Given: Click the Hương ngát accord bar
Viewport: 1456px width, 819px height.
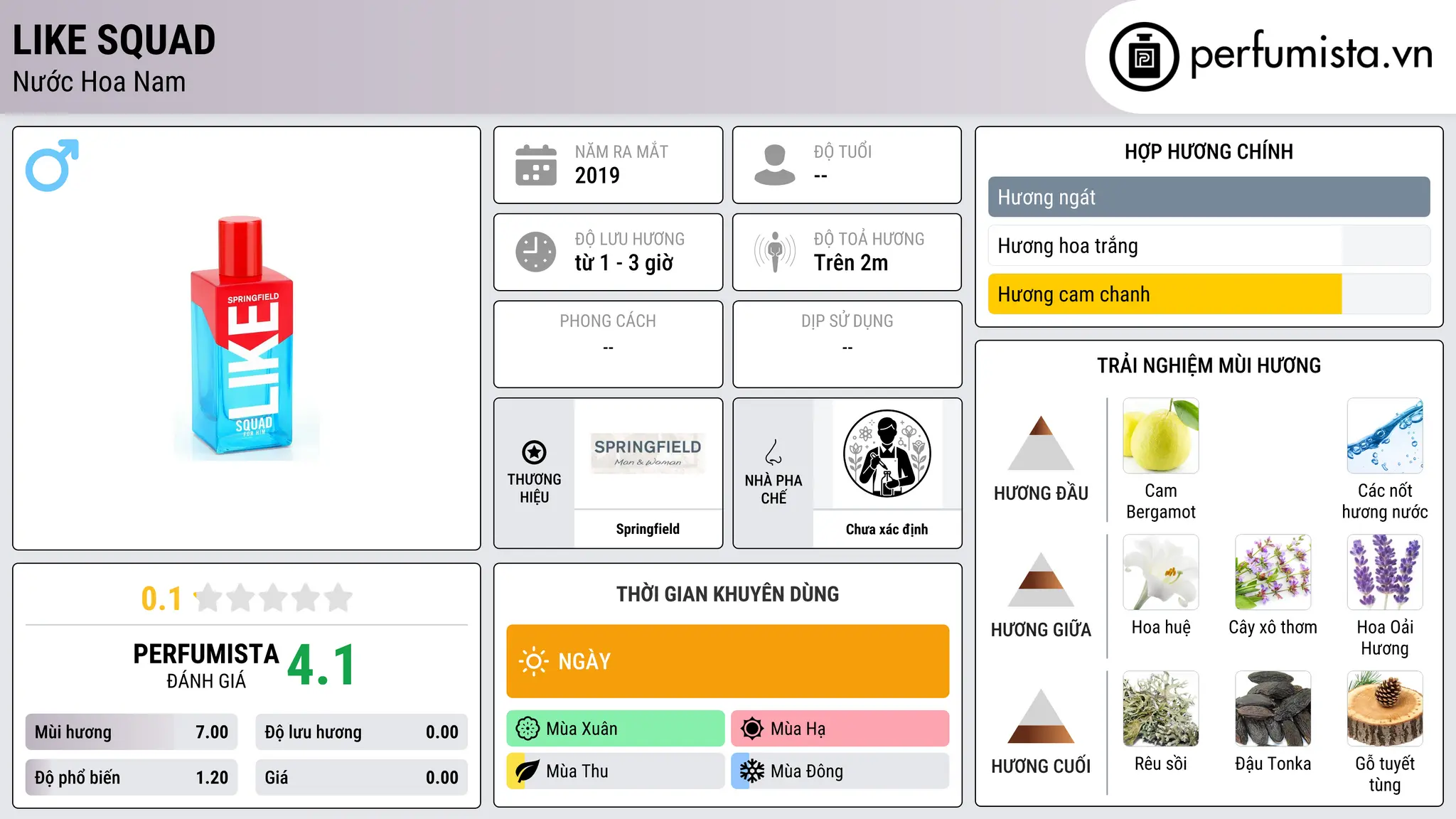Looking at the screenshot, I should [1209, 197].
